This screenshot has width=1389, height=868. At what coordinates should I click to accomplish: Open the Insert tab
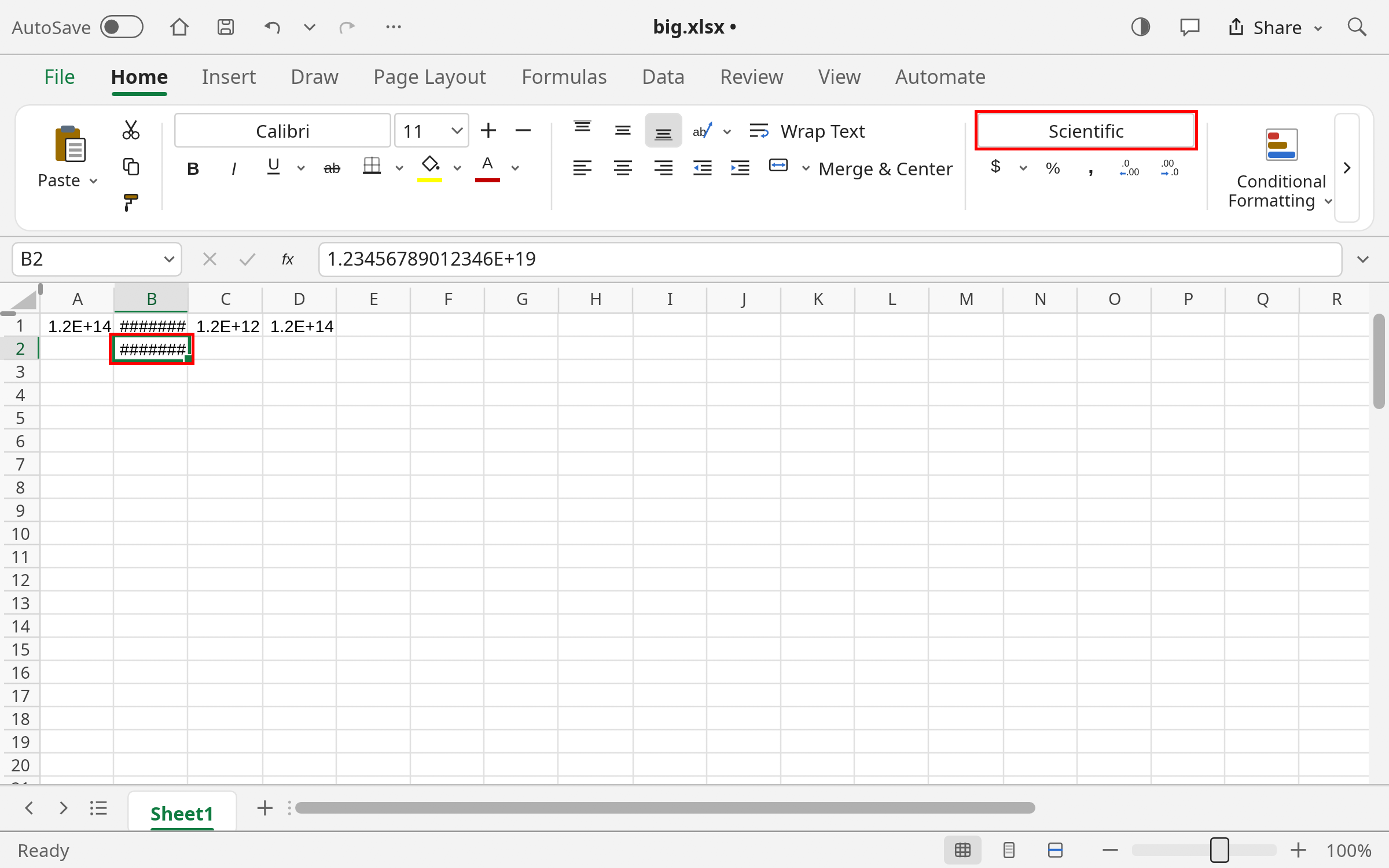(x=229, y=77)
